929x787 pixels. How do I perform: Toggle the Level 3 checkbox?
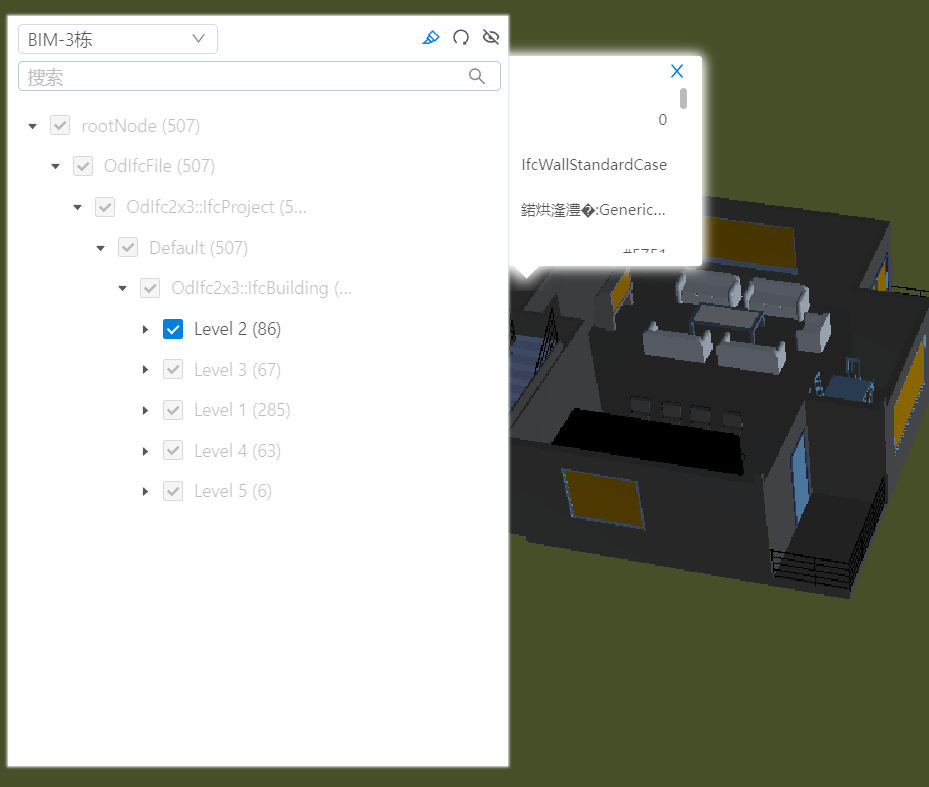pyautogui.click(x=173, y=369)
